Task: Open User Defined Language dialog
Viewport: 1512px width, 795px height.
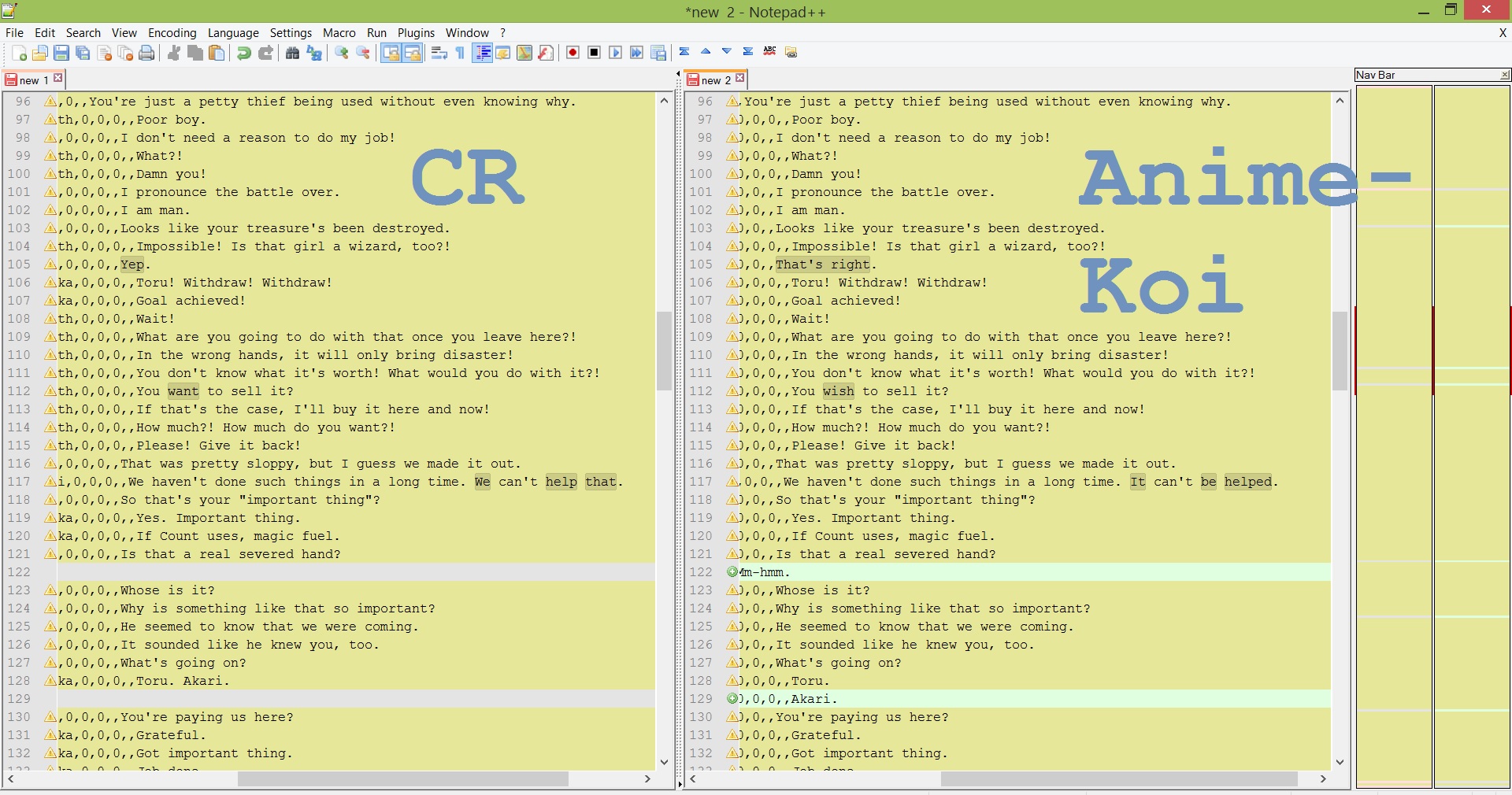Action: (x=503, y=53)
